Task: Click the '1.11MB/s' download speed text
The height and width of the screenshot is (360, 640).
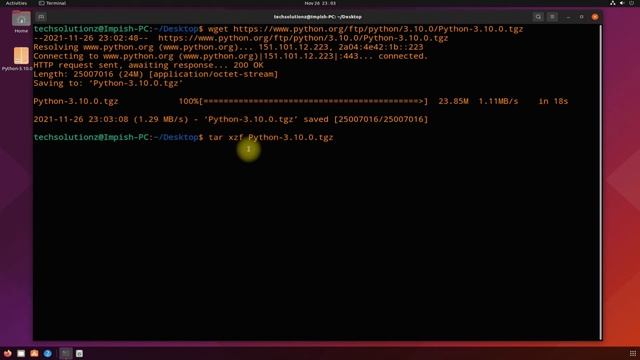Action: tap(498, 101)
